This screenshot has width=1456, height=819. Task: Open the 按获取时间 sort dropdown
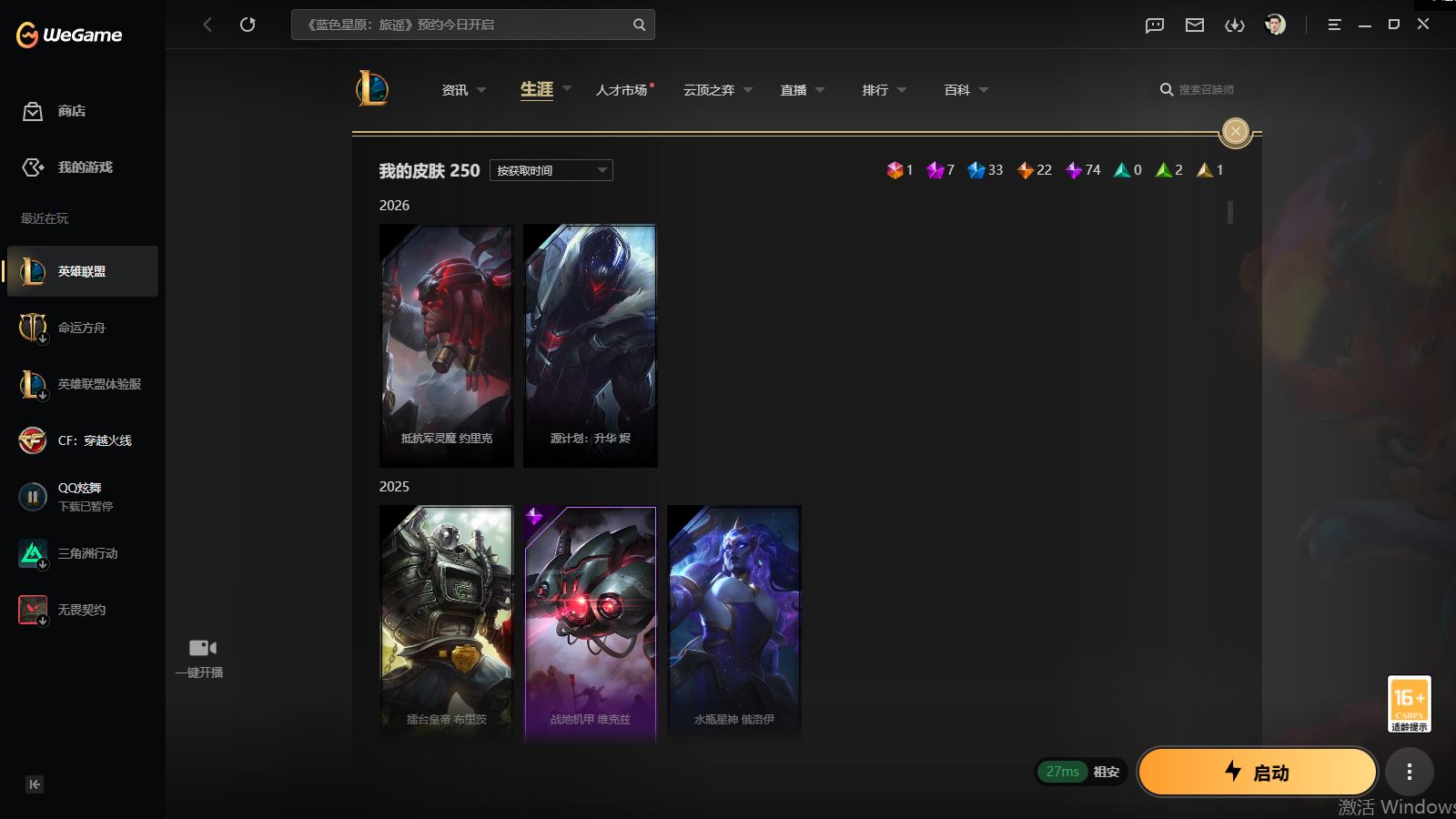[551, 170]
